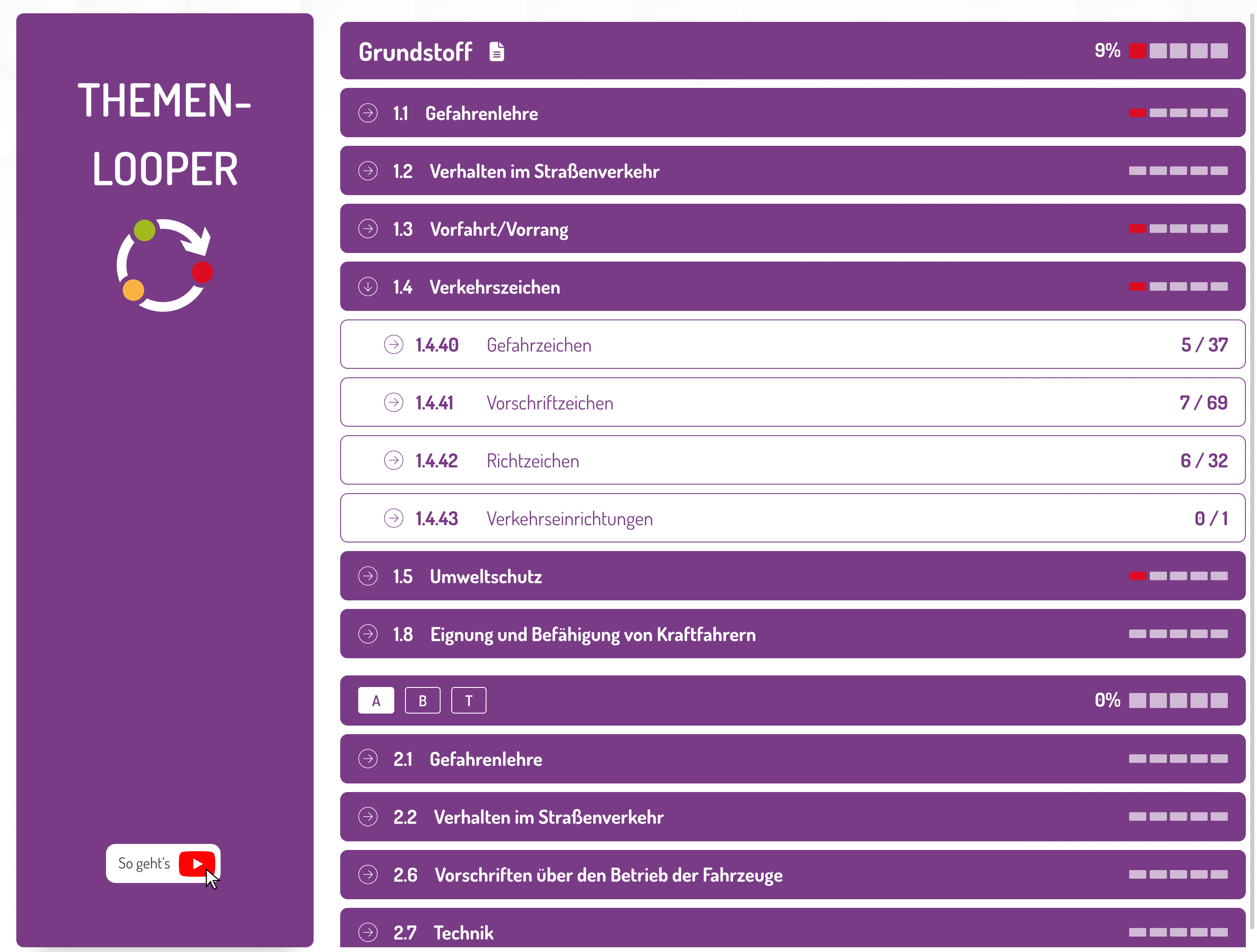Click the Themen-Looper circular arrow logo
The height and width of the screenshot is (952, 1257).
165,265
